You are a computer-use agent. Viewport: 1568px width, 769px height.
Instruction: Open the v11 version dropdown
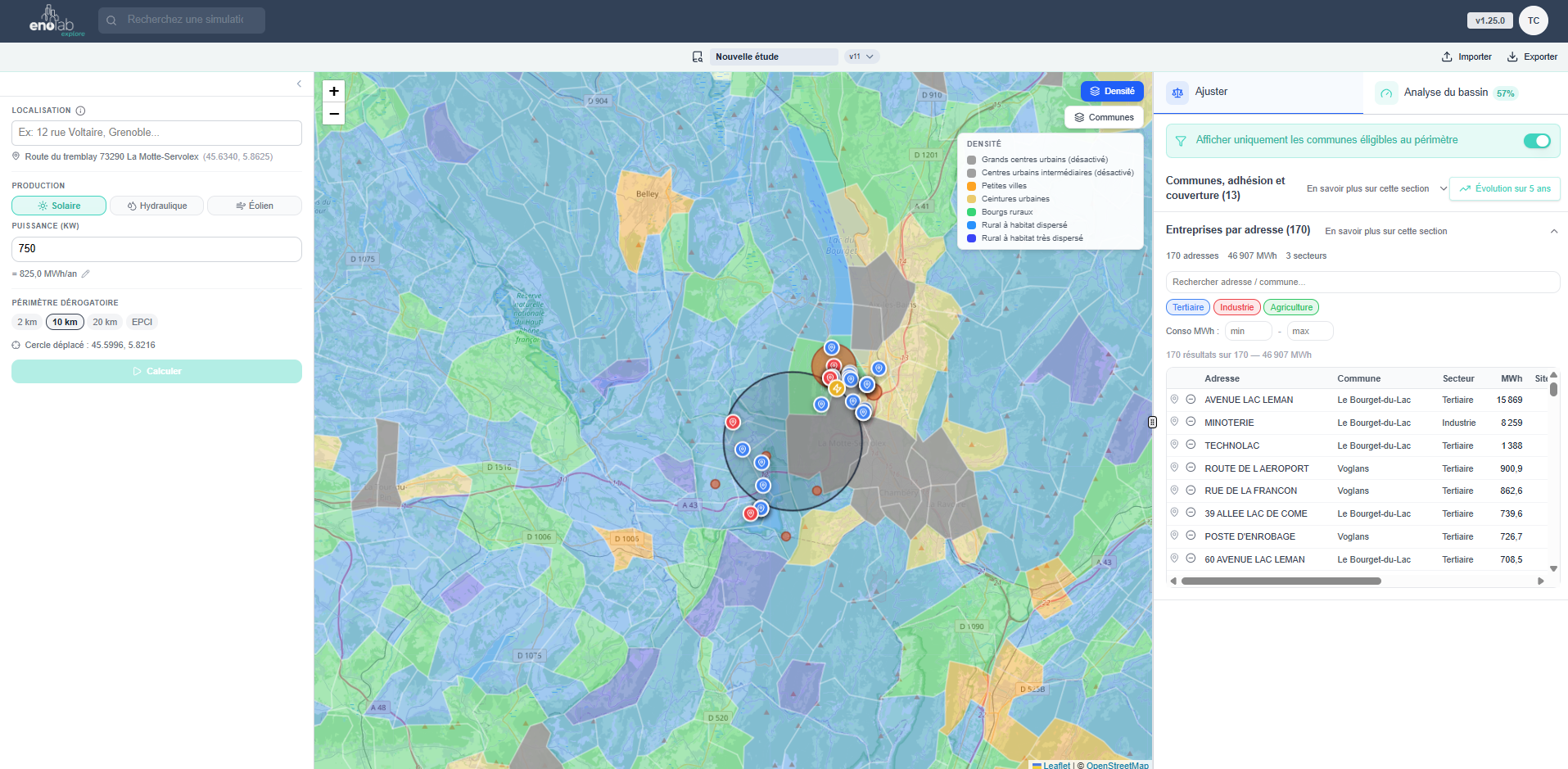pyautogui.click(x=861, y=57)
